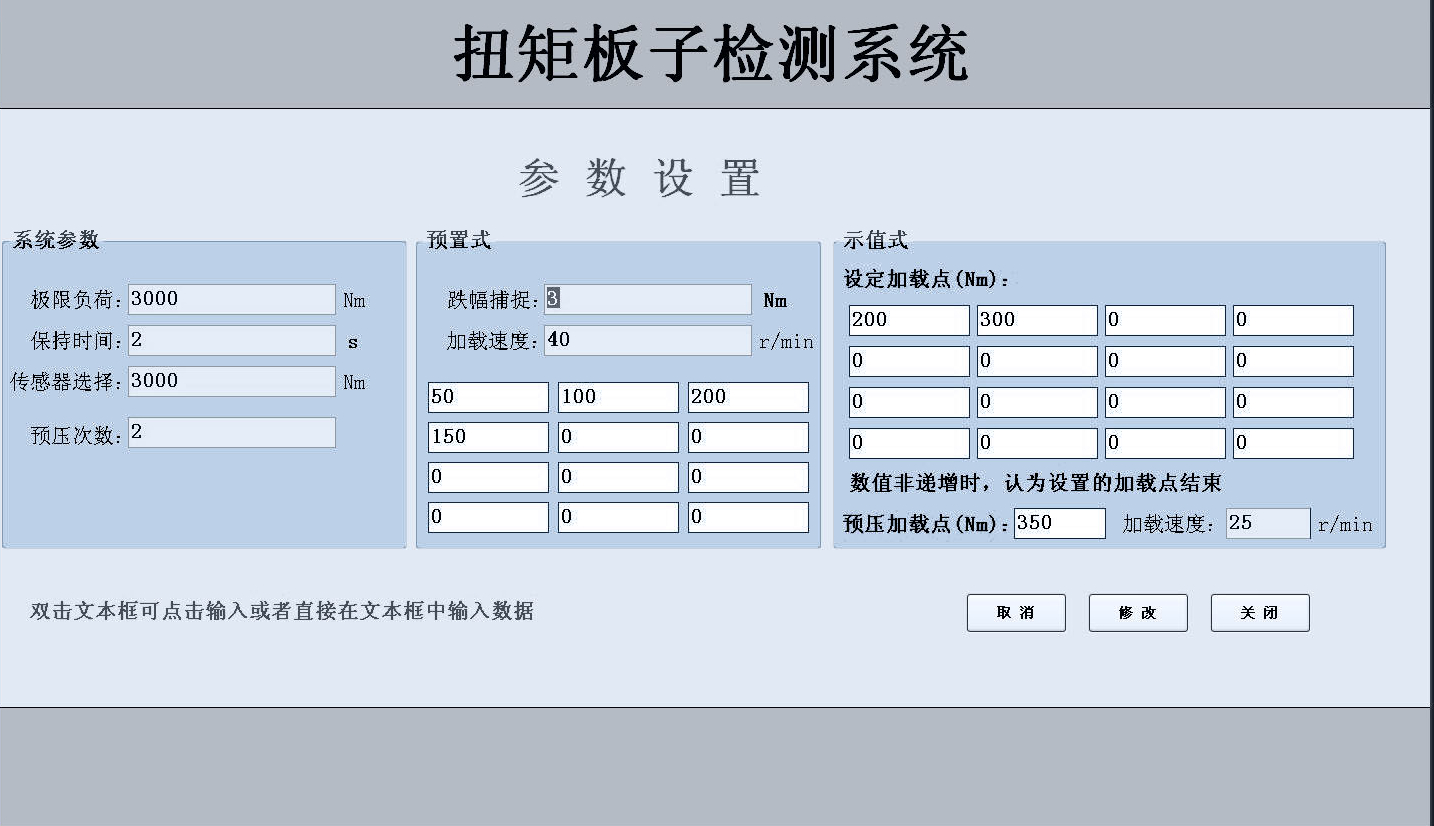Click the preset box with value 150
The width and height of the screenshot is (1434, 826).
(488, 437)
